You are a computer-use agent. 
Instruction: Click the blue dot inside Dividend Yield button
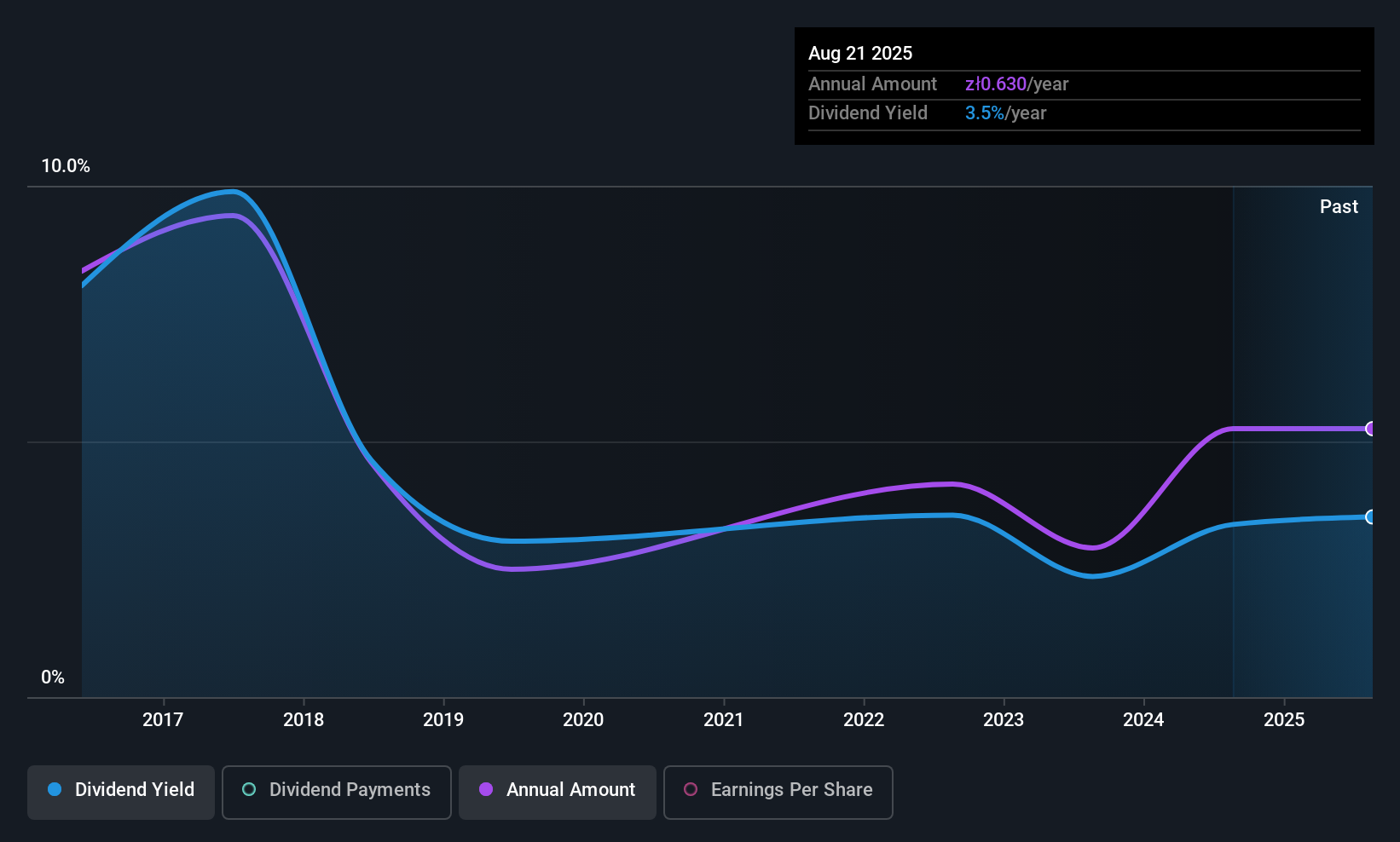(x=55, y=790)
